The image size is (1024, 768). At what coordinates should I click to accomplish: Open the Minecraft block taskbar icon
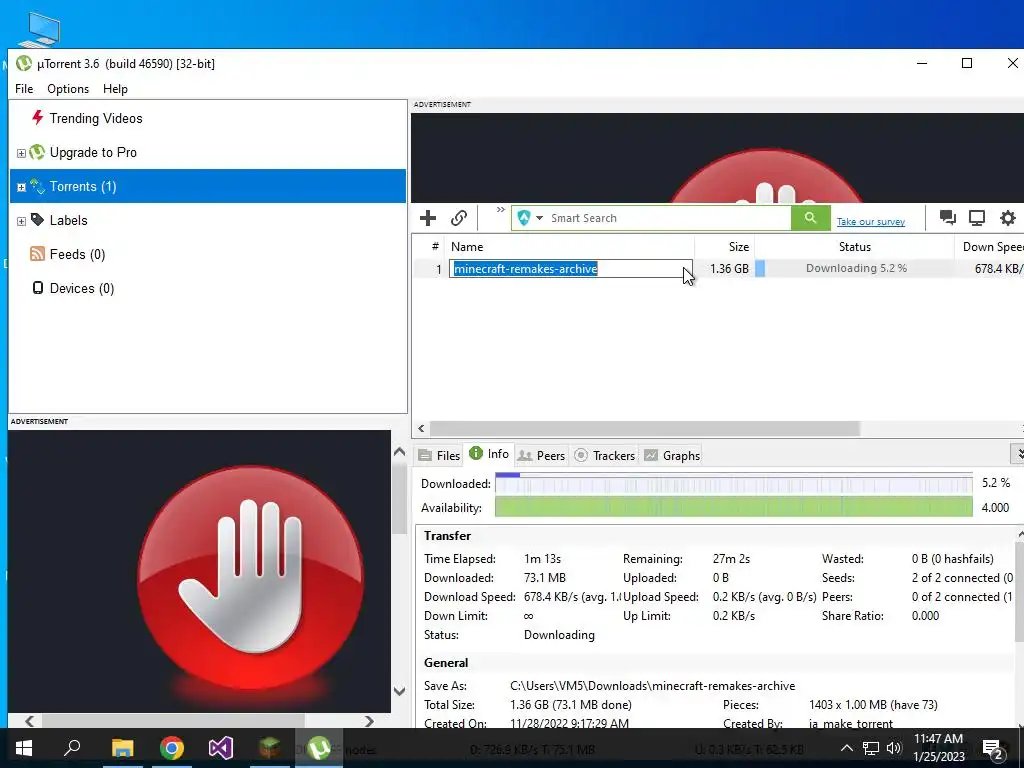point(270,748)
